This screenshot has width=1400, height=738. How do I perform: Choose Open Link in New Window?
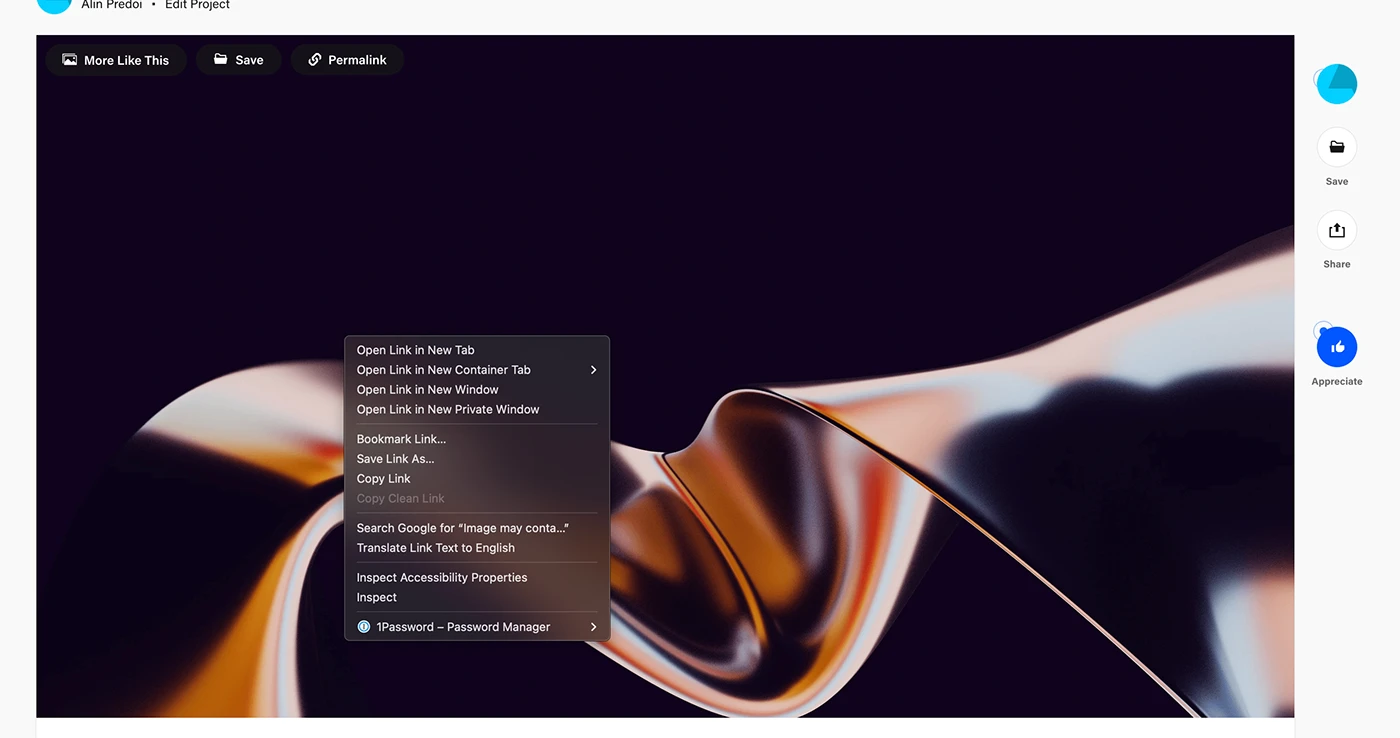[427, 390]
